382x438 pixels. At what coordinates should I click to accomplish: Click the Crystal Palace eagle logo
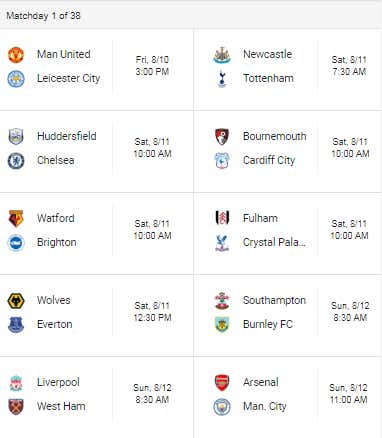pos(222,243)
